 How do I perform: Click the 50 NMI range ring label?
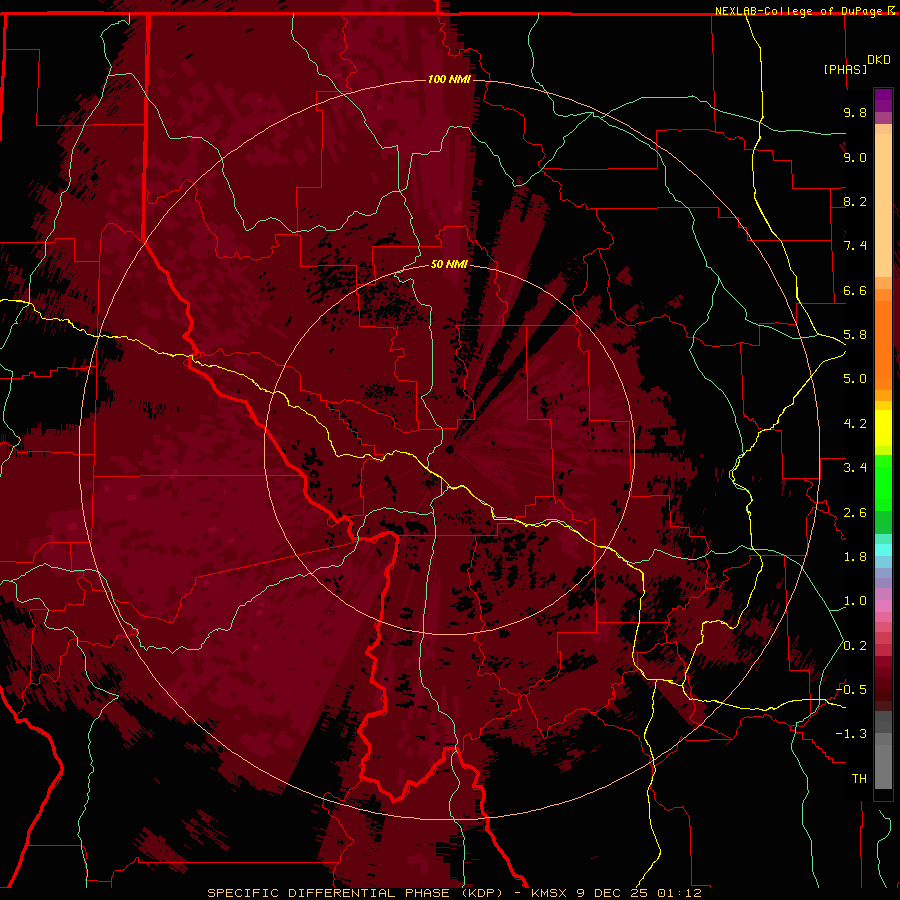point(449,264)
